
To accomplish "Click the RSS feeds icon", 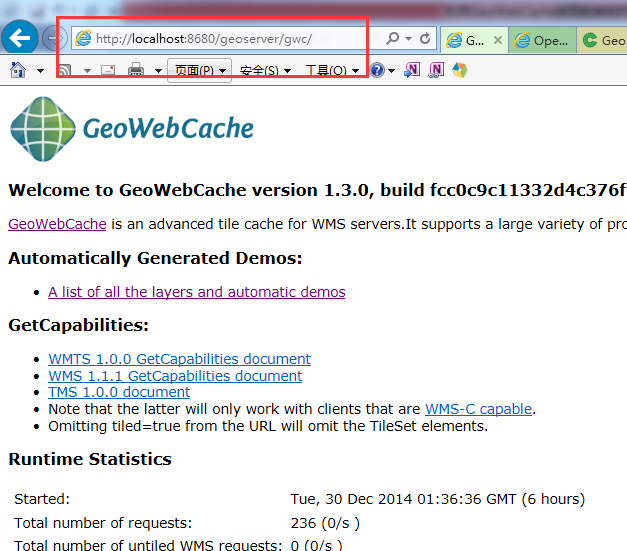I will pyautogui.click(x=64, y=70).
